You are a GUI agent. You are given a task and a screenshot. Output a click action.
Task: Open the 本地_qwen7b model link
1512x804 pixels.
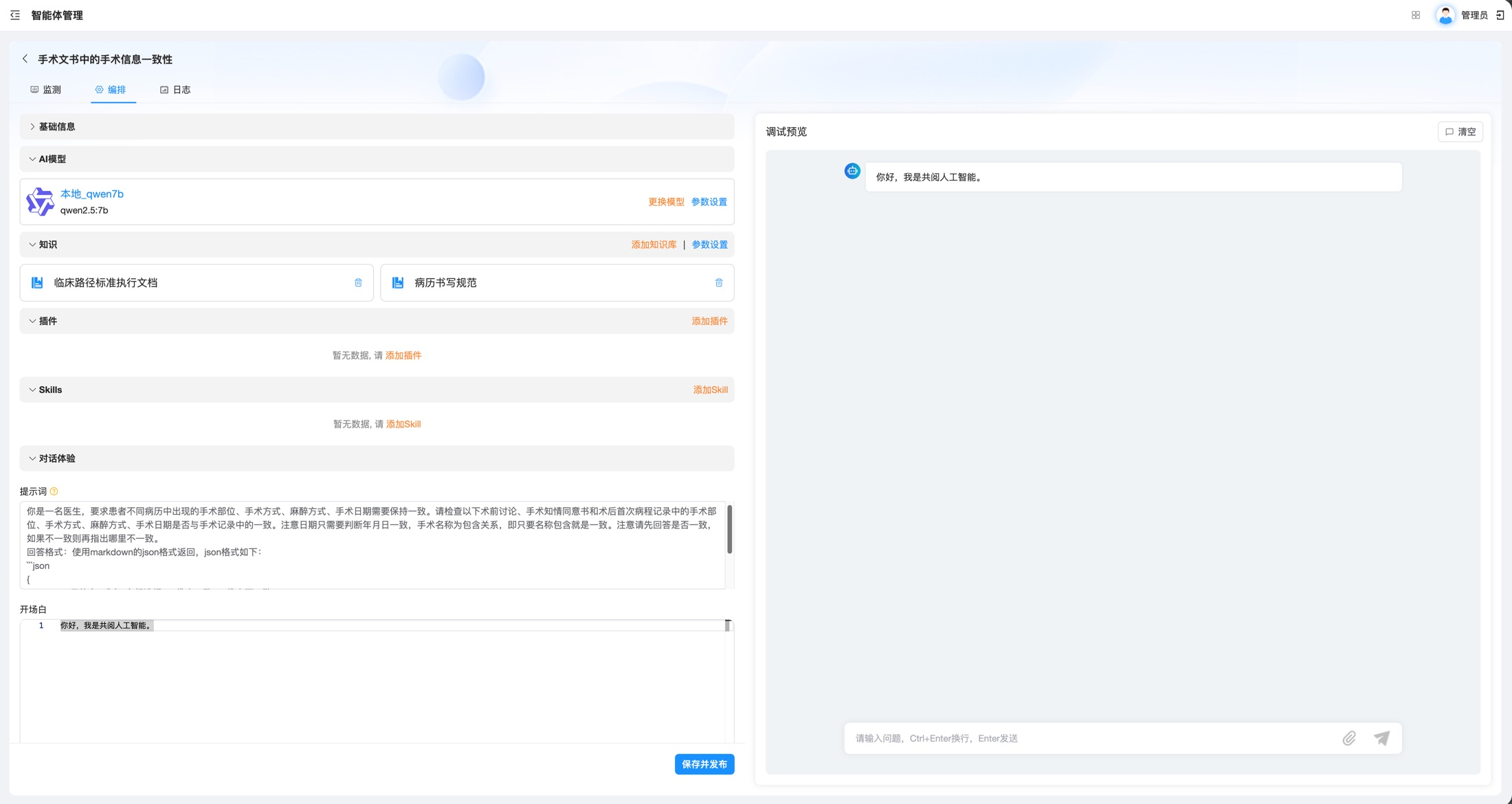92,194
